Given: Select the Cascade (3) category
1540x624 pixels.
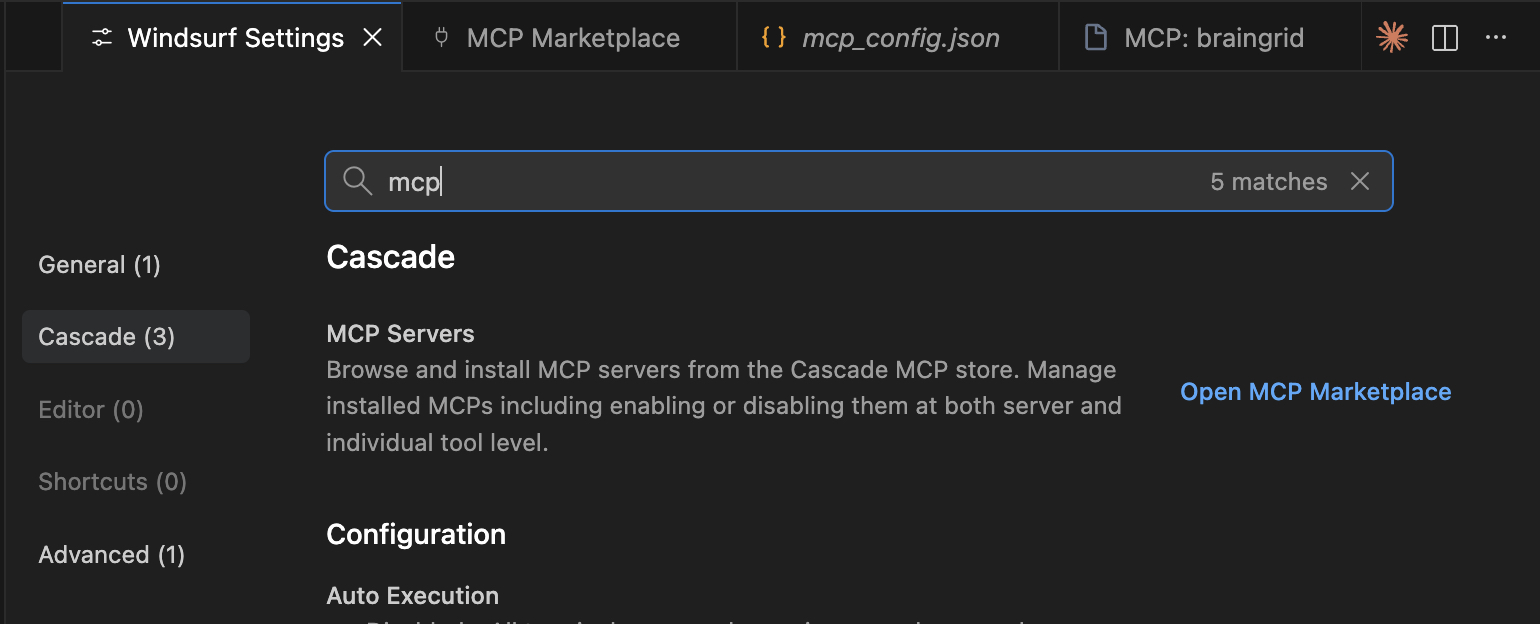Looking at the screenshot, I should (107, 337).
